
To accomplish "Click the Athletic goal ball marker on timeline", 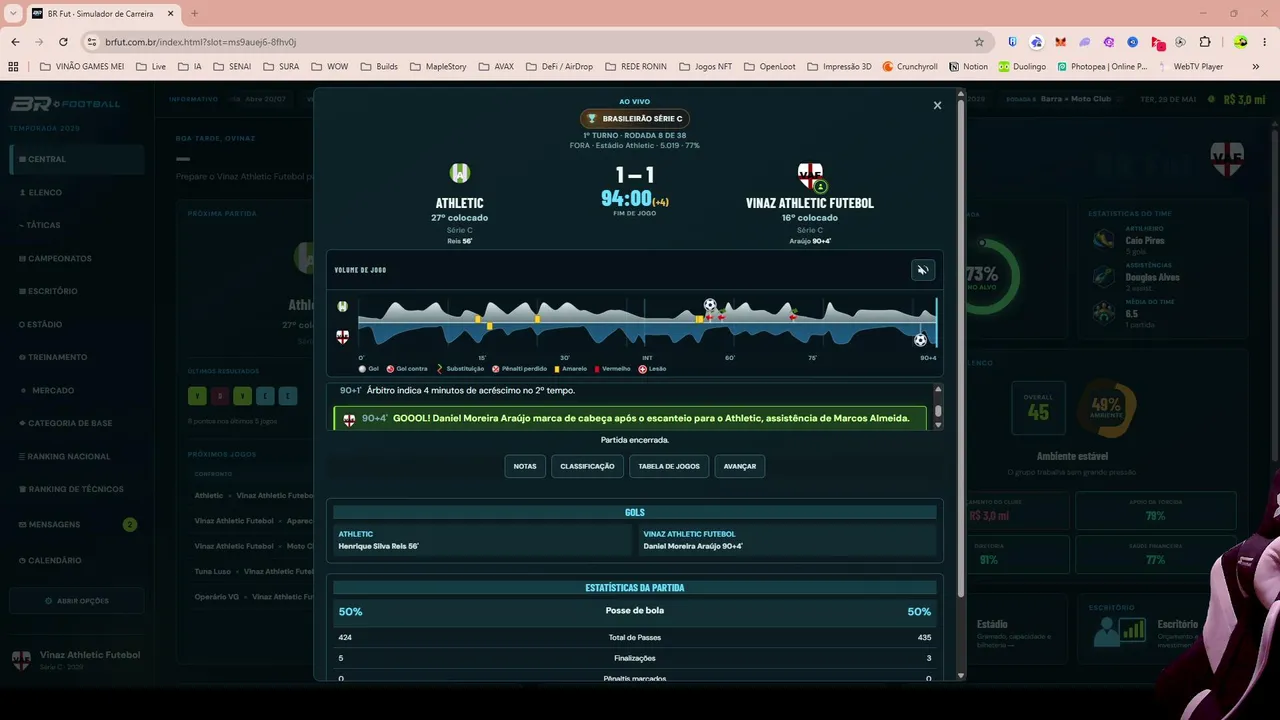I will pyautogui.click(x=710, y=305).
